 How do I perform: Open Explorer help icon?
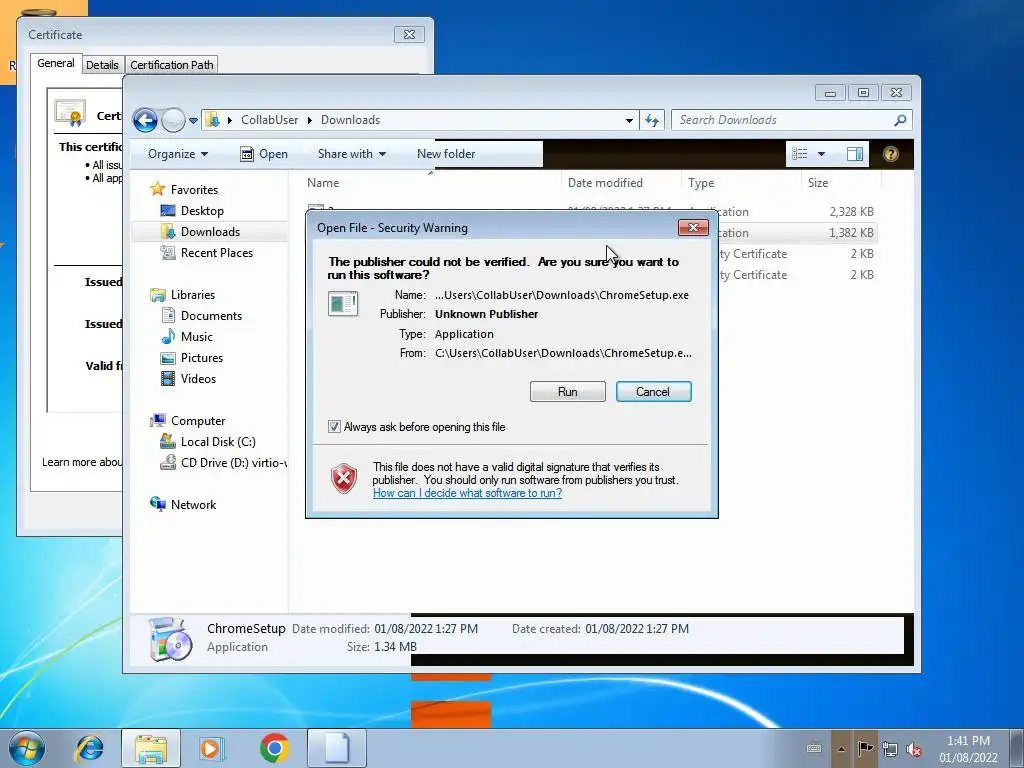[x=890, y=154]
